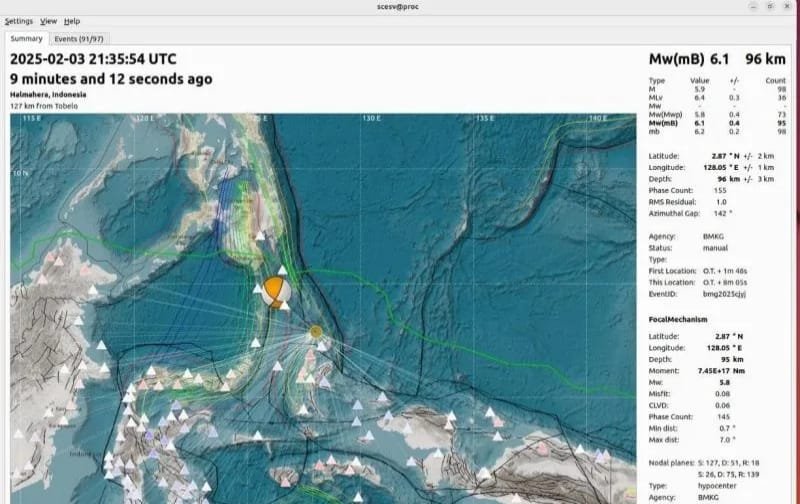Click the EventID value bmg2025cjyj
This screenshot has width=800, height=504.
(x=725, y=295)
